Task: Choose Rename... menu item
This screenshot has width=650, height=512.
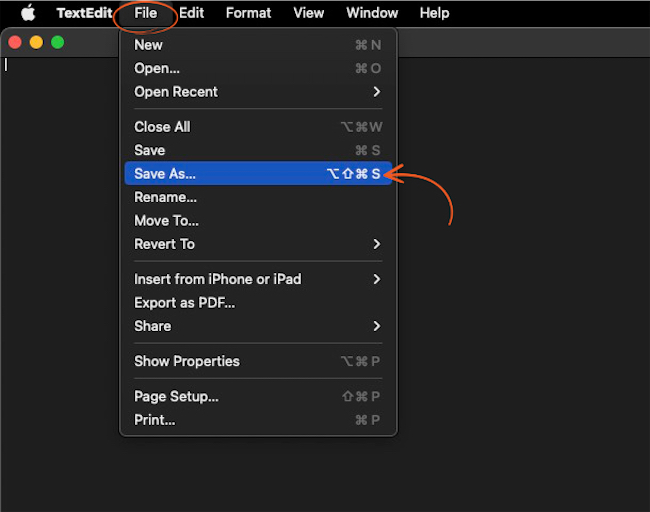Action: [x=258, y=197]
